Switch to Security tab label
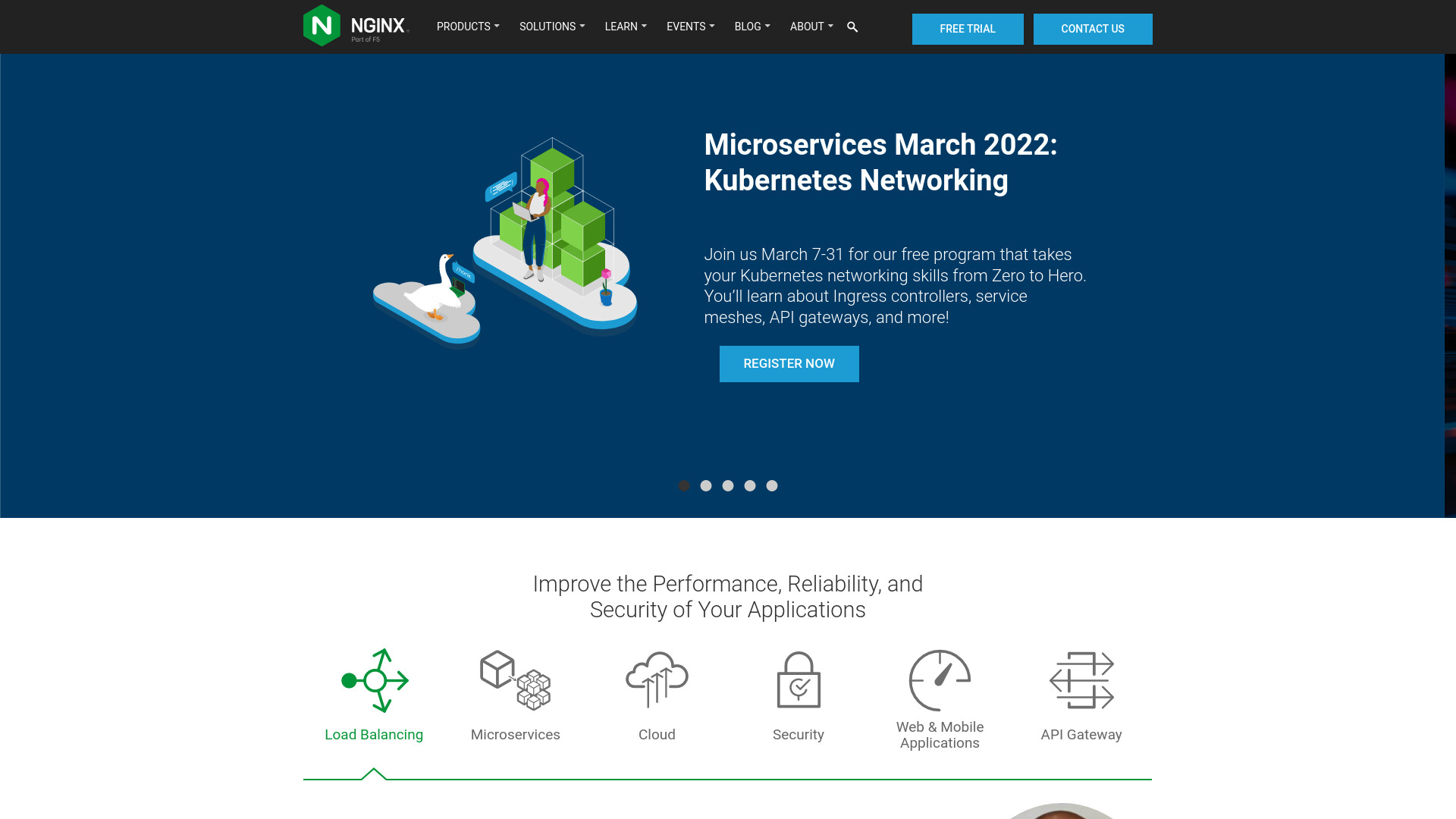1456x819 pixels. 799,735
